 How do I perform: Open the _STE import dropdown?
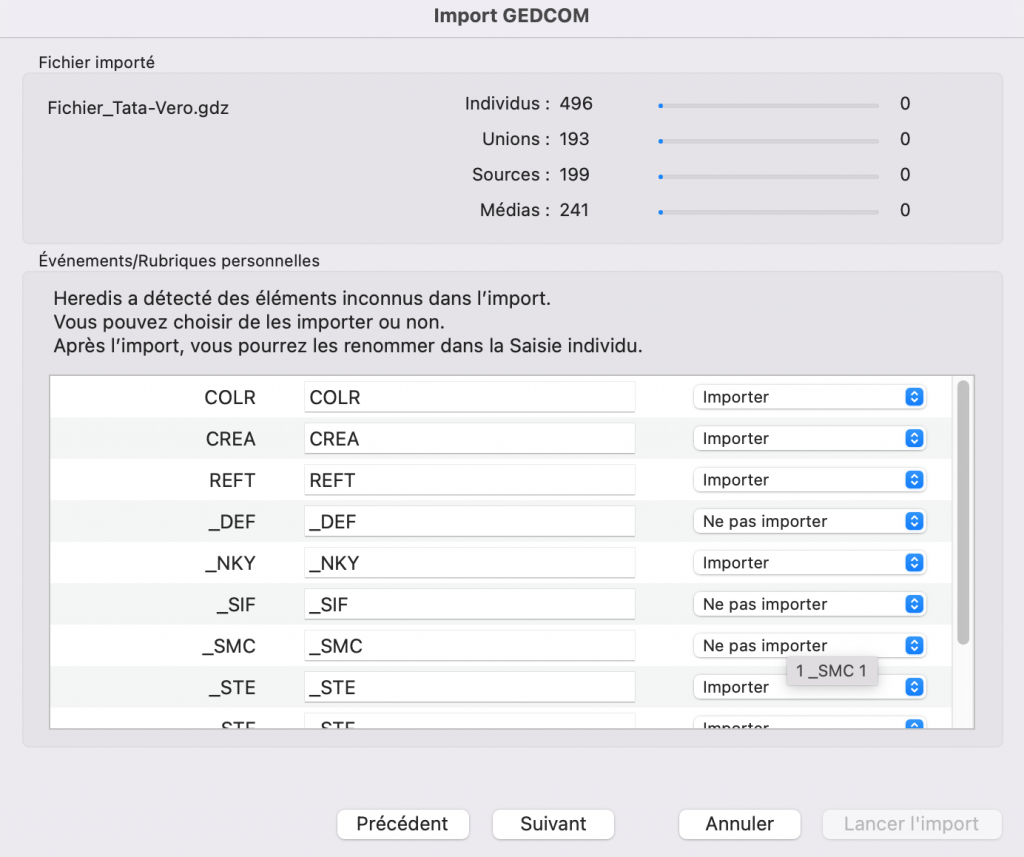coord(809,687)
